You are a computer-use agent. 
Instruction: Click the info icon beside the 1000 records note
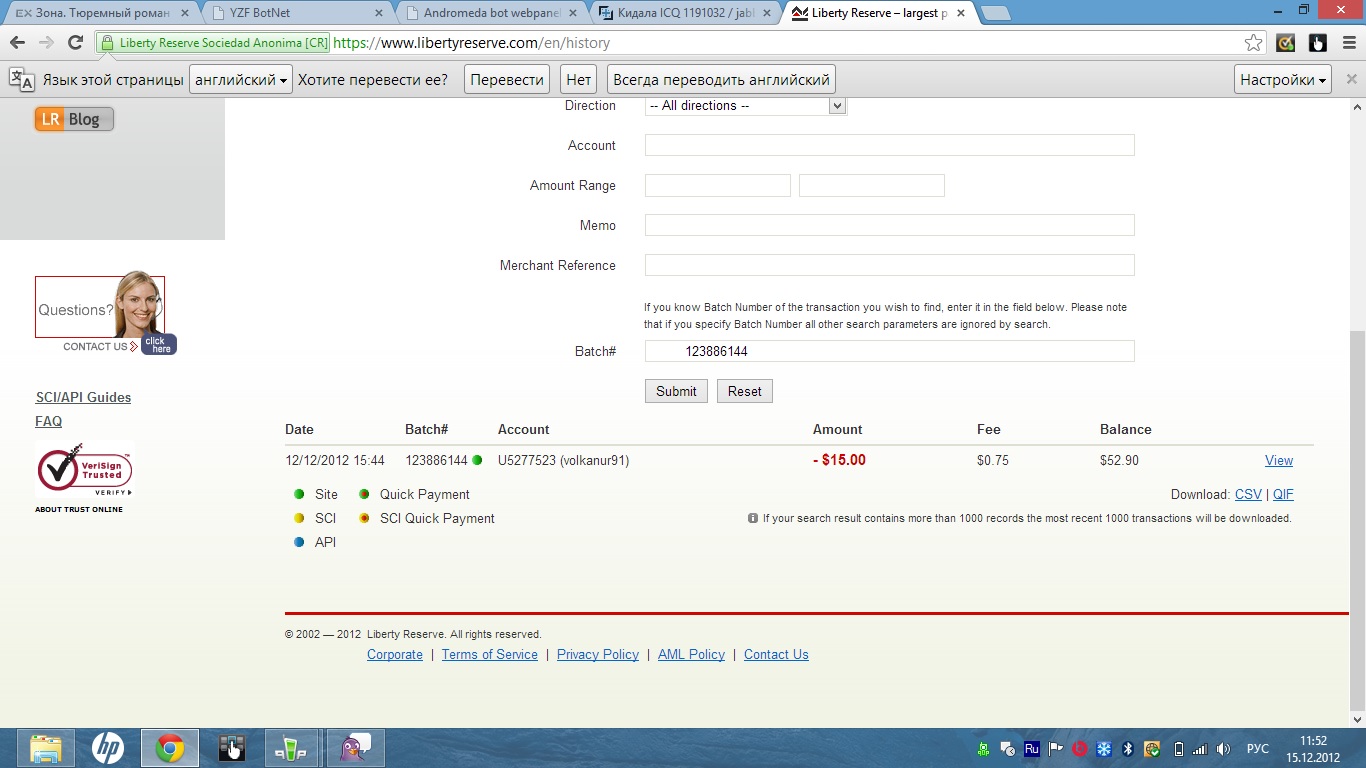click(752, 518)
